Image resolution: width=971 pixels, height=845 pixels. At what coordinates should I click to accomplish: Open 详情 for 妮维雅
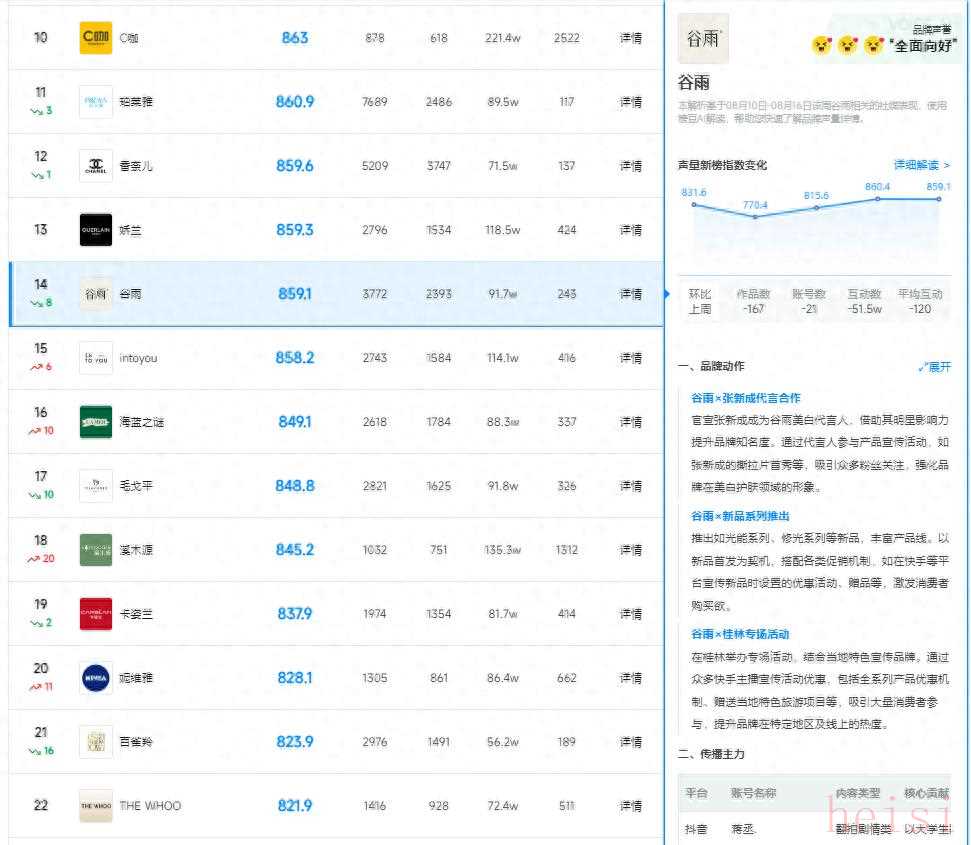coord(630,678)
